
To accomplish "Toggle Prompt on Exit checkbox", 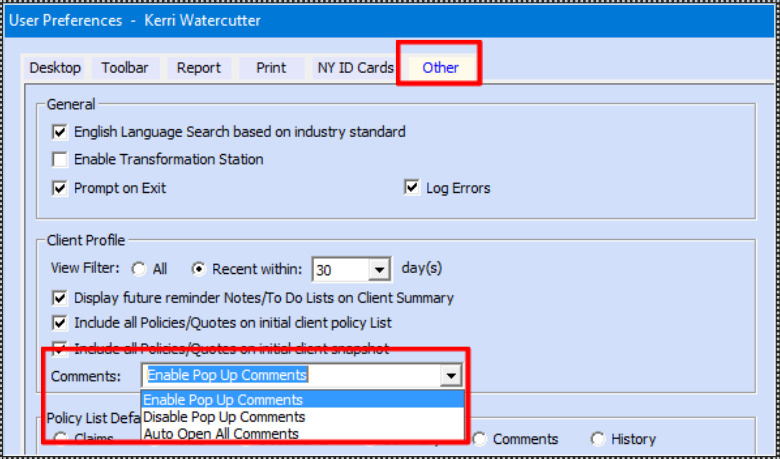I will click(x=60, y=188).
